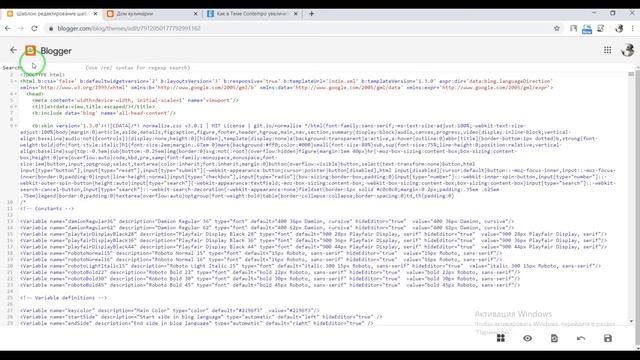Reload the page with refresh icon
This screenshot has height=360, width=640.
pyautogui.click(x=34, y=28)
